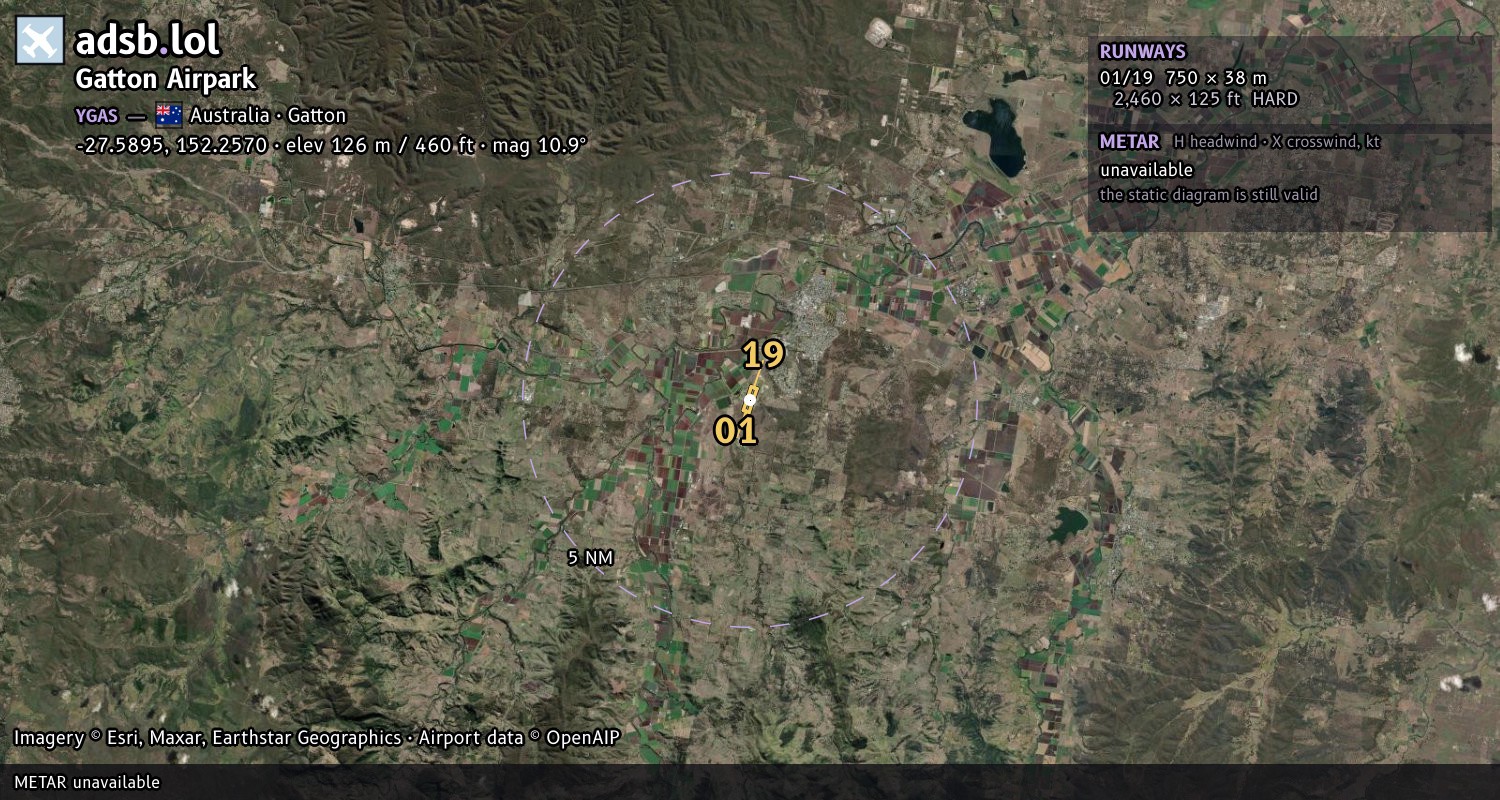Screen dimensions: 1500x800
Task: Click the adsb.lol site title
Action: tap(147, 40)
